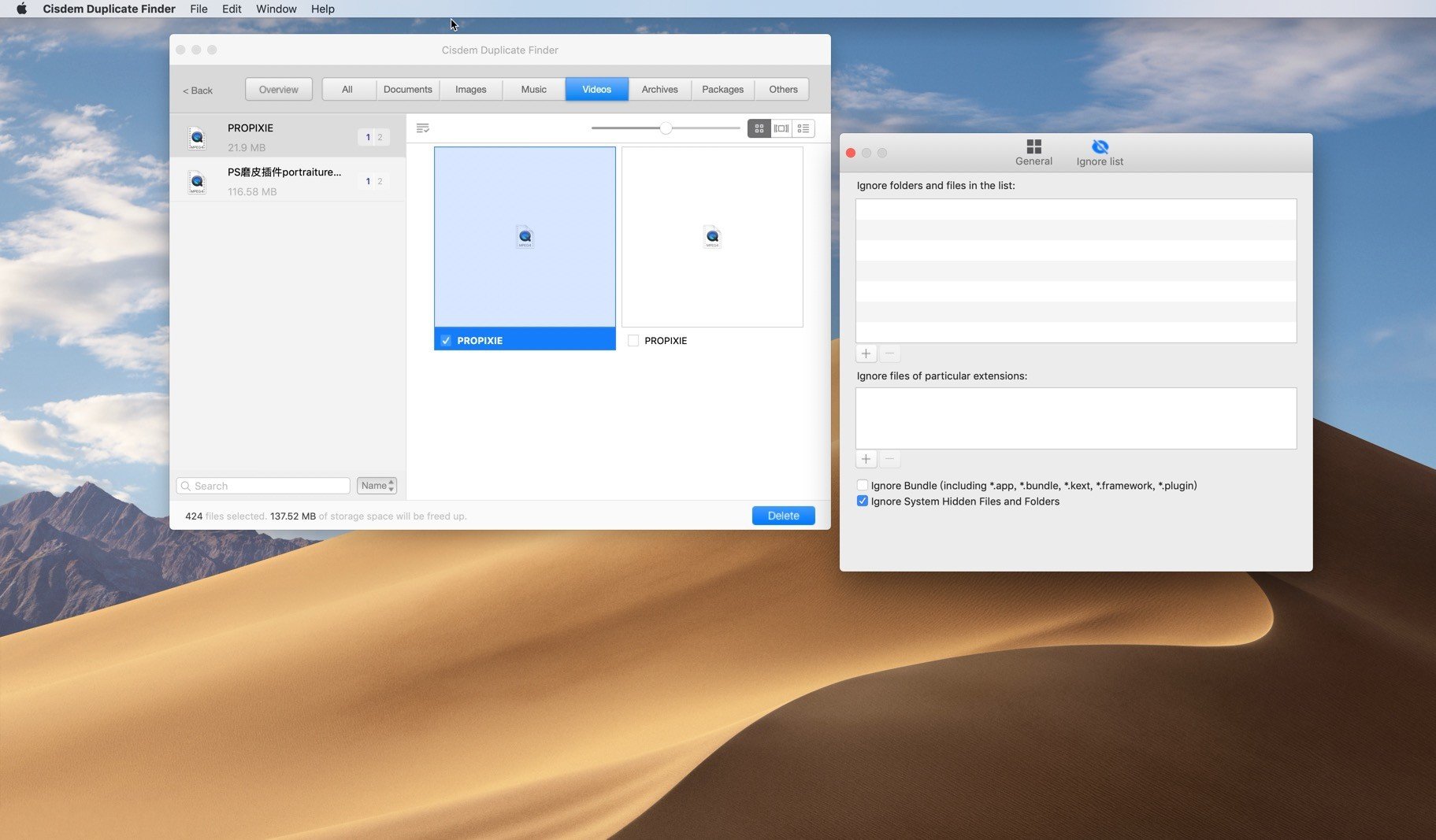Go back with the Back button
Image resolution: width=1436 pixels, height=840 pixels.
pyautogui.click(x=198, y=90)
